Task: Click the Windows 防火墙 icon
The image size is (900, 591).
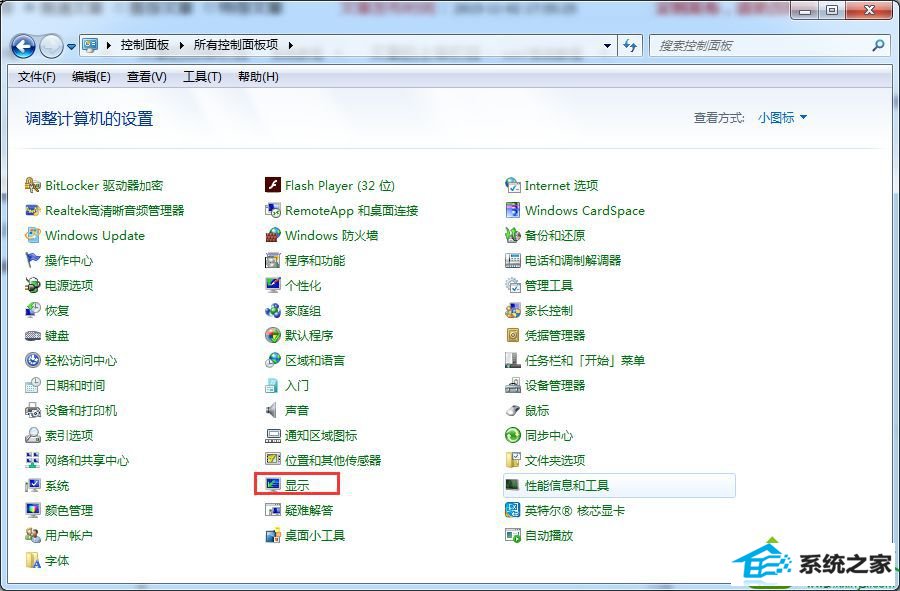Action: point(273,235)
